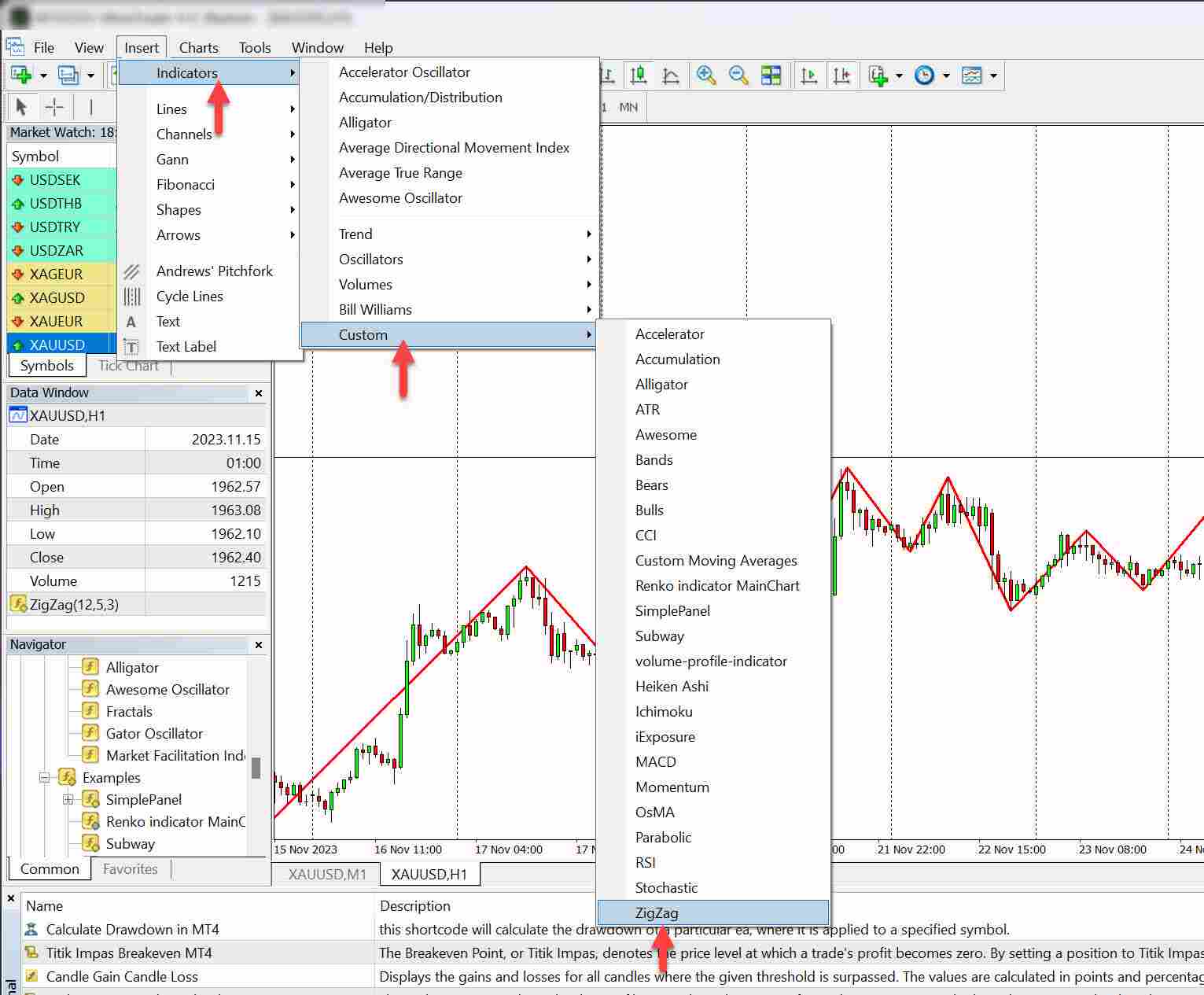This screenshot has width=1204, height=995.
Task: Click the Navigator vertical scrollbar thumb
Action: [256, 768]
